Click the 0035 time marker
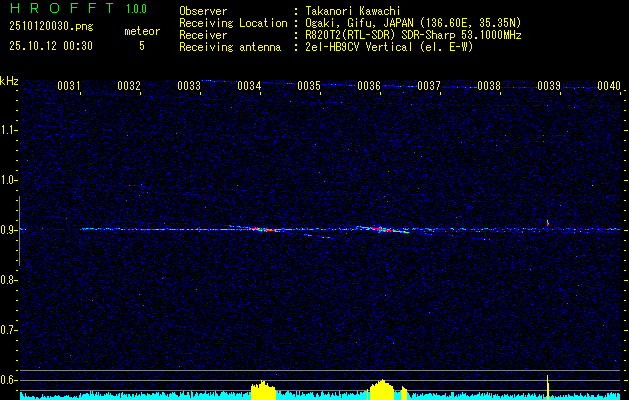The image size is (629, 400). click(309, 85)
